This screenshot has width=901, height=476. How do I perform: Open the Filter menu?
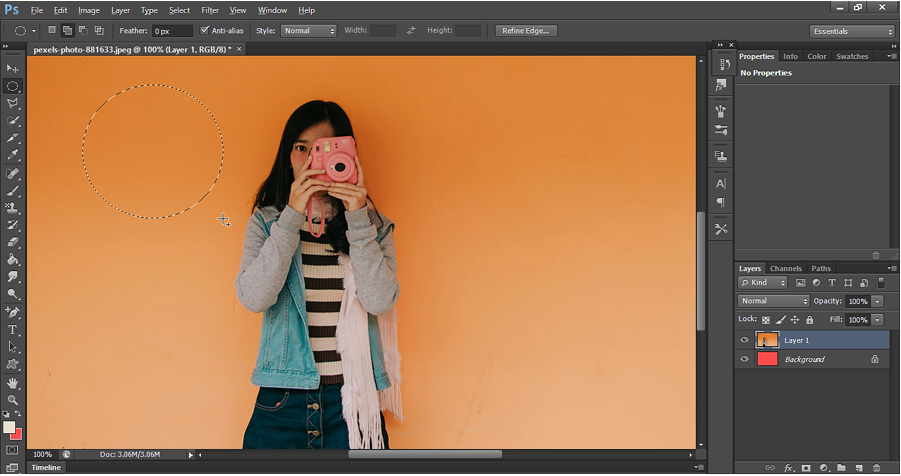[x=210, y=10]
